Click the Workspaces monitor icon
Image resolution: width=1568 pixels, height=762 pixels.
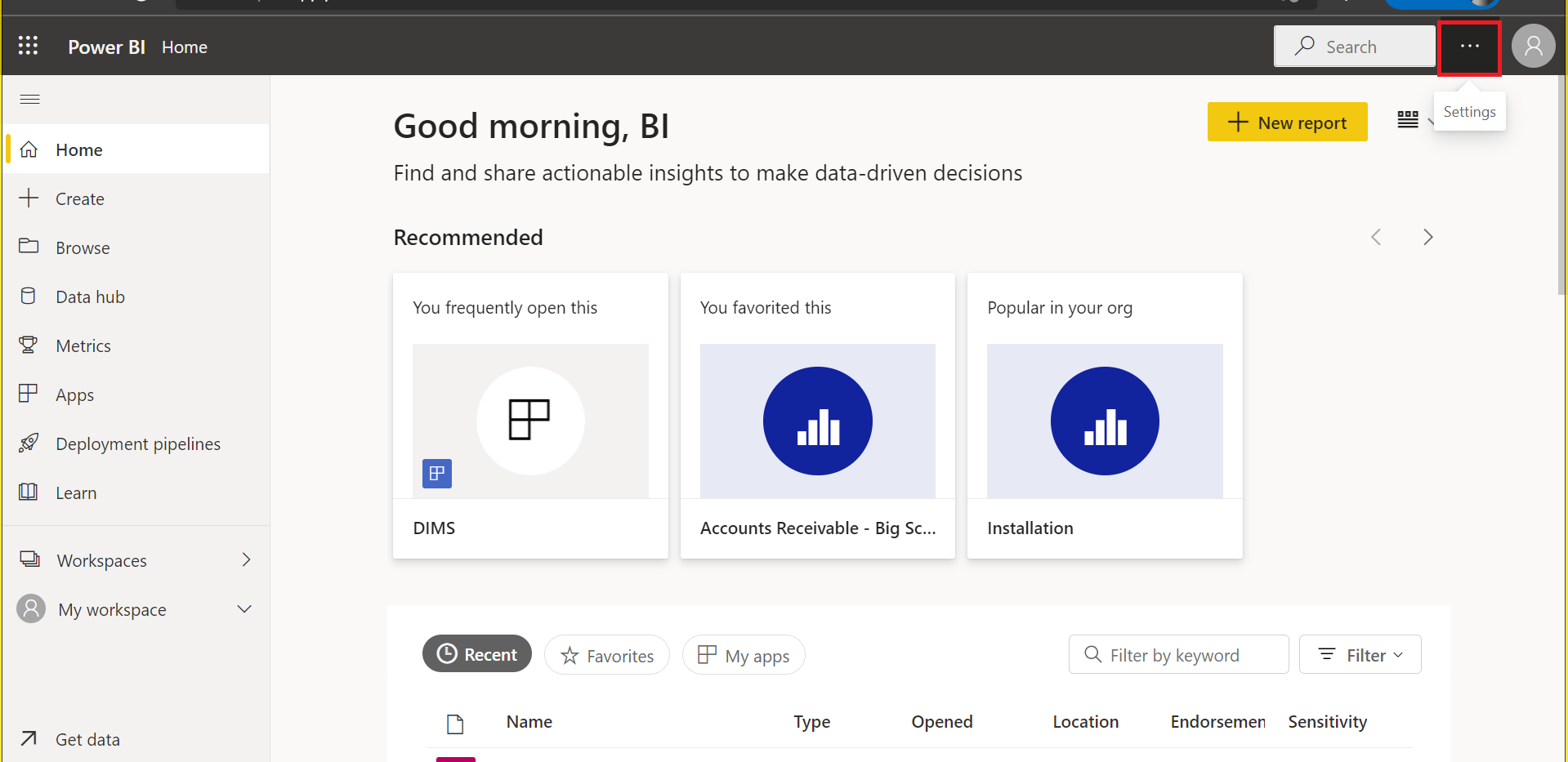click(x=29, y=559)
